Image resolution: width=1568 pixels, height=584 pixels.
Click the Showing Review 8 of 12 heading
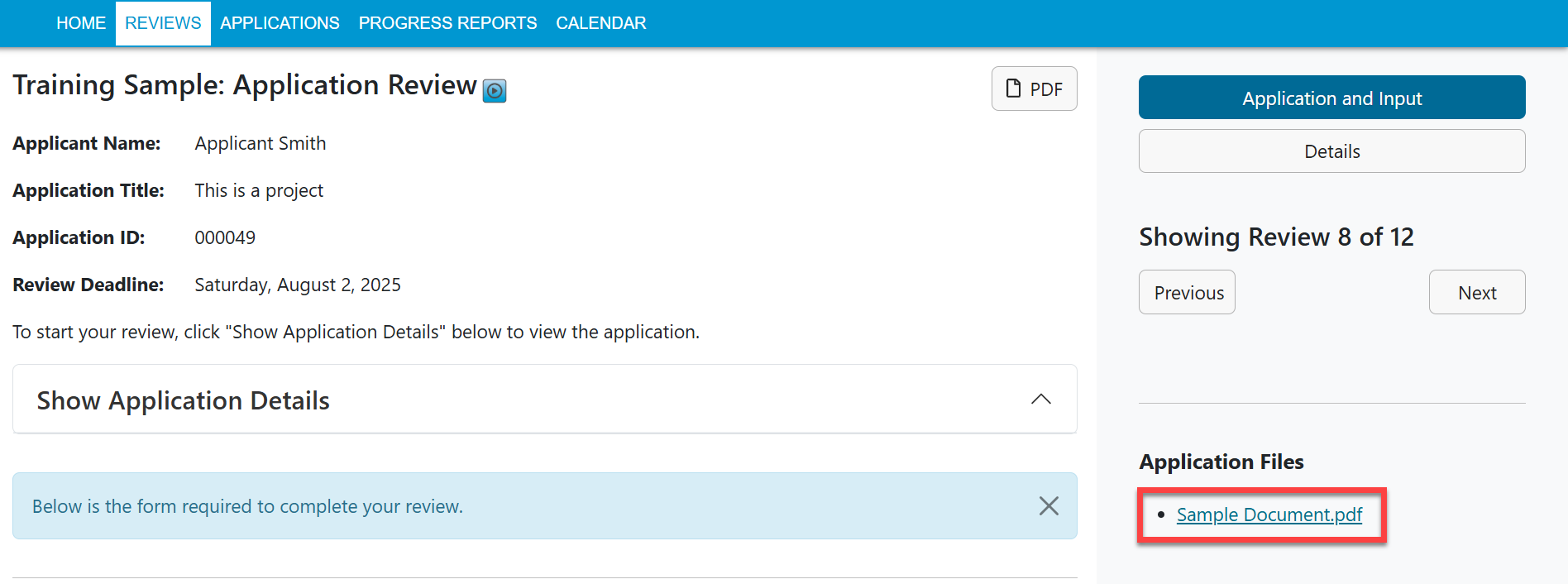(x=1276, y=237)
